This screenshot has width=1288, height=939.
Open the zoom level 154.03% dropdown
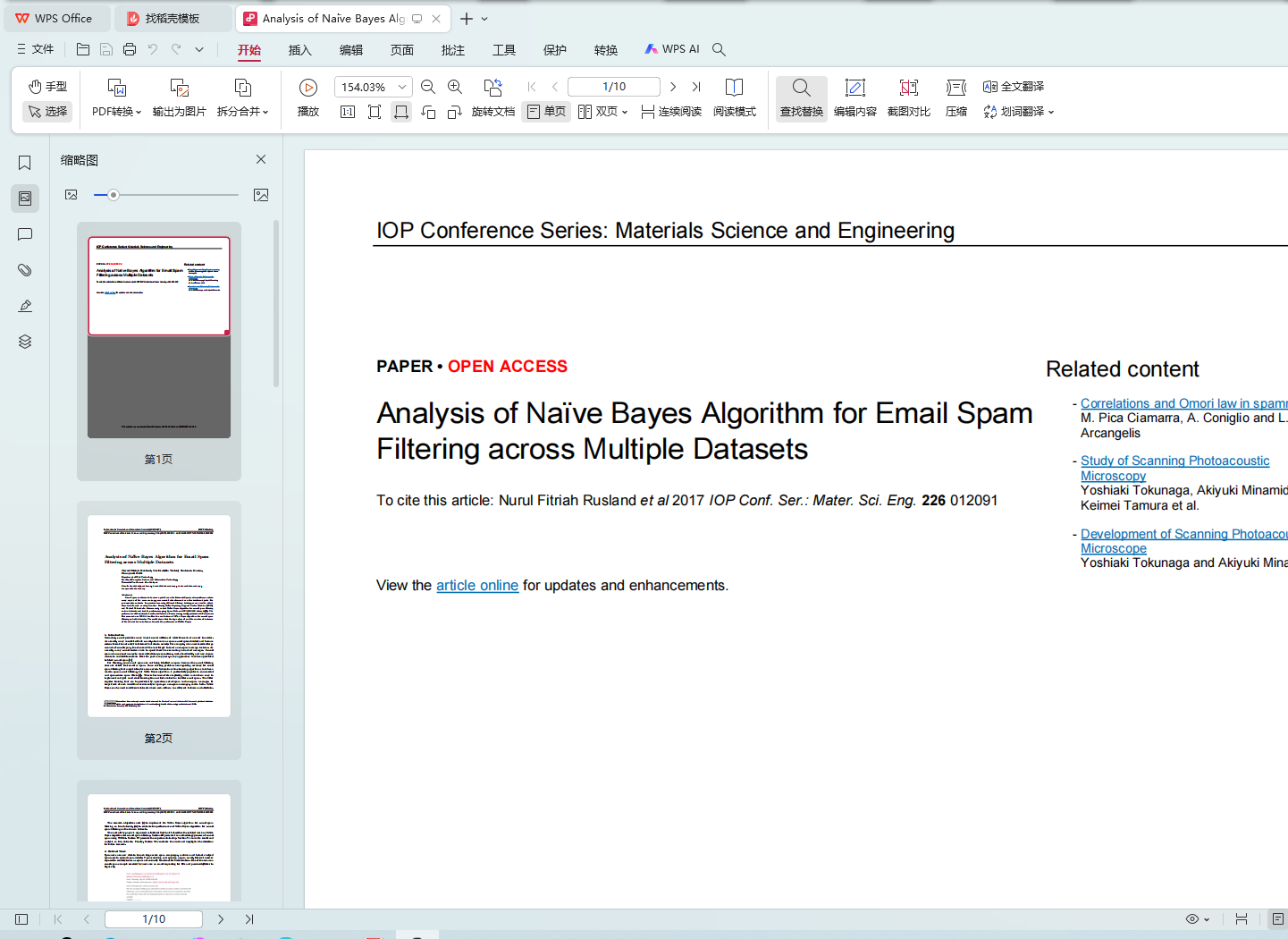coord(402,87)
